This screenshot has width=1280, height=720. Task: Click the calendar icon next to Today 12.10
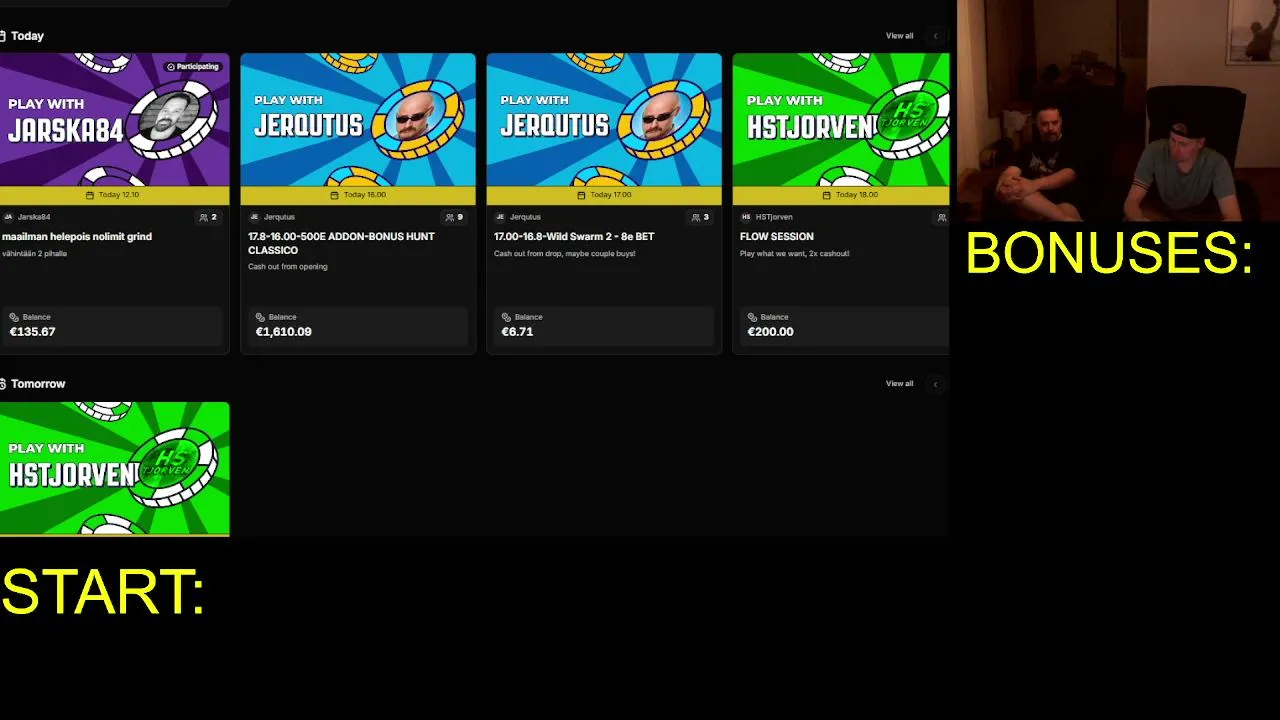[x=90, y=195]
